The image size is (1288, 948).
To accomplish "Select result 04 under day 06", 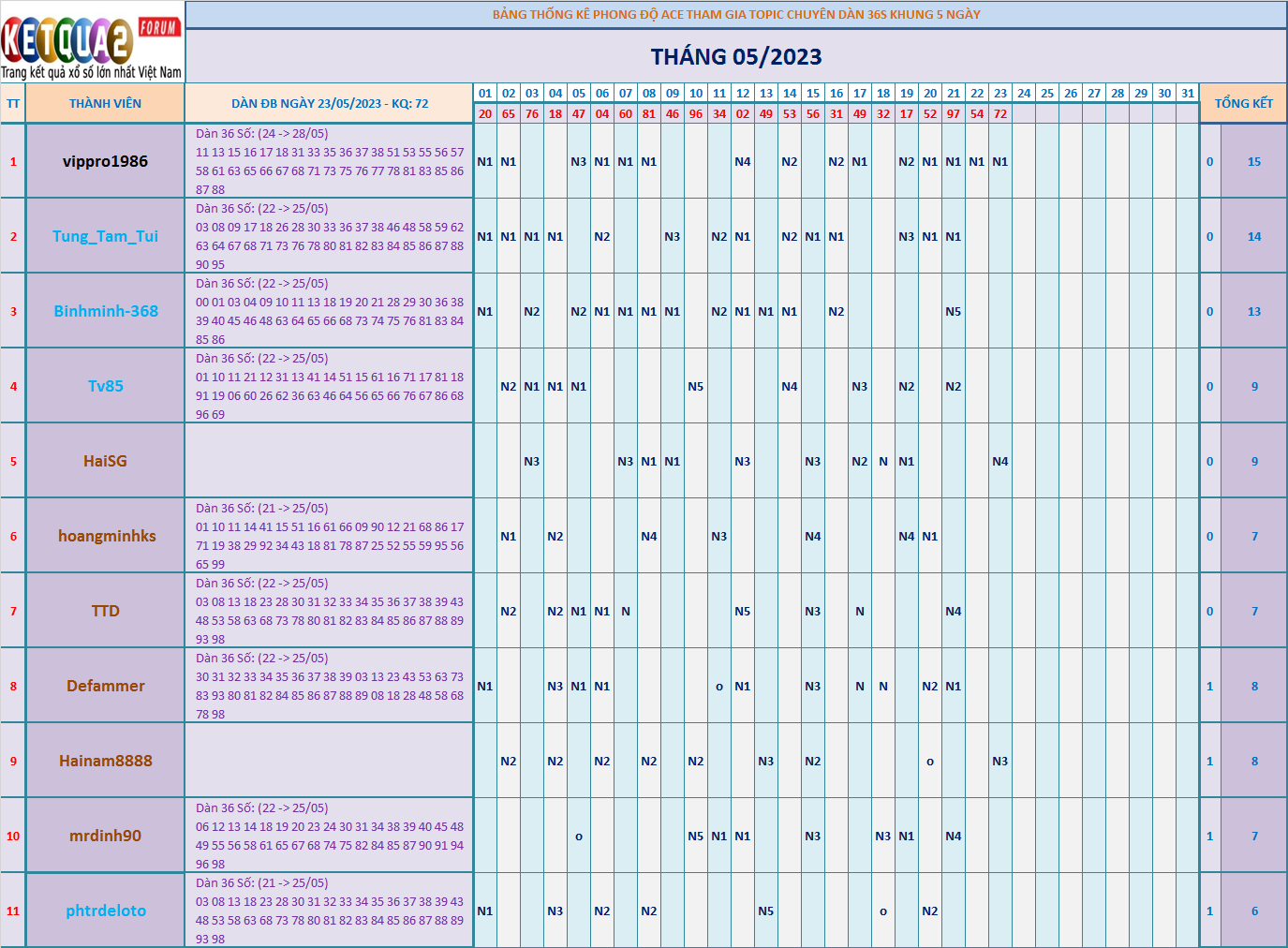I will [x=602, y=113].
